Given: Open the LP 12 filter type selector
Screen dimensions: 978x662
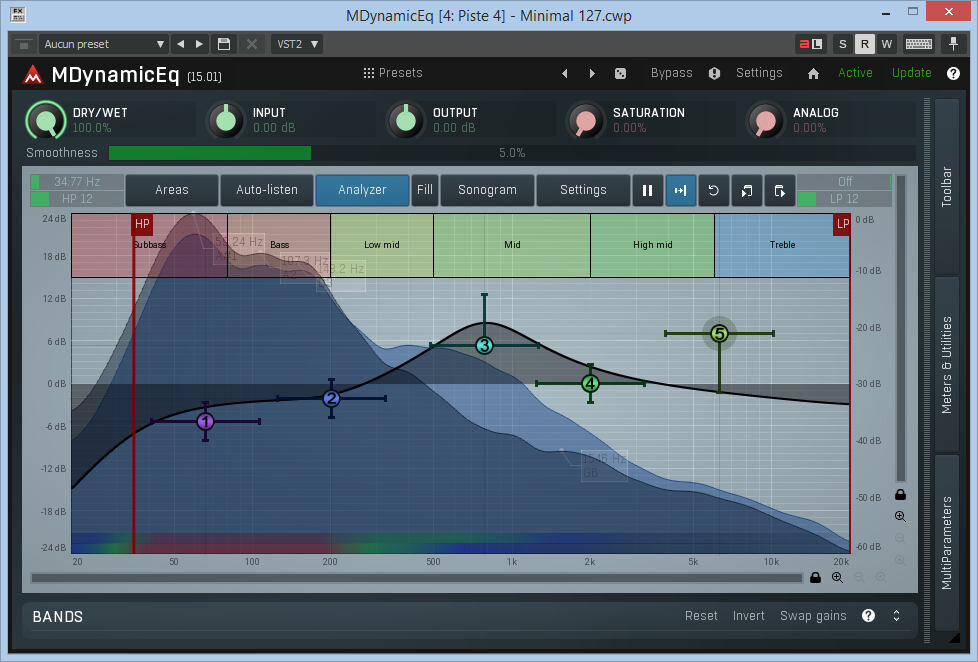Looking at the screenshot, I should (845, 198).
